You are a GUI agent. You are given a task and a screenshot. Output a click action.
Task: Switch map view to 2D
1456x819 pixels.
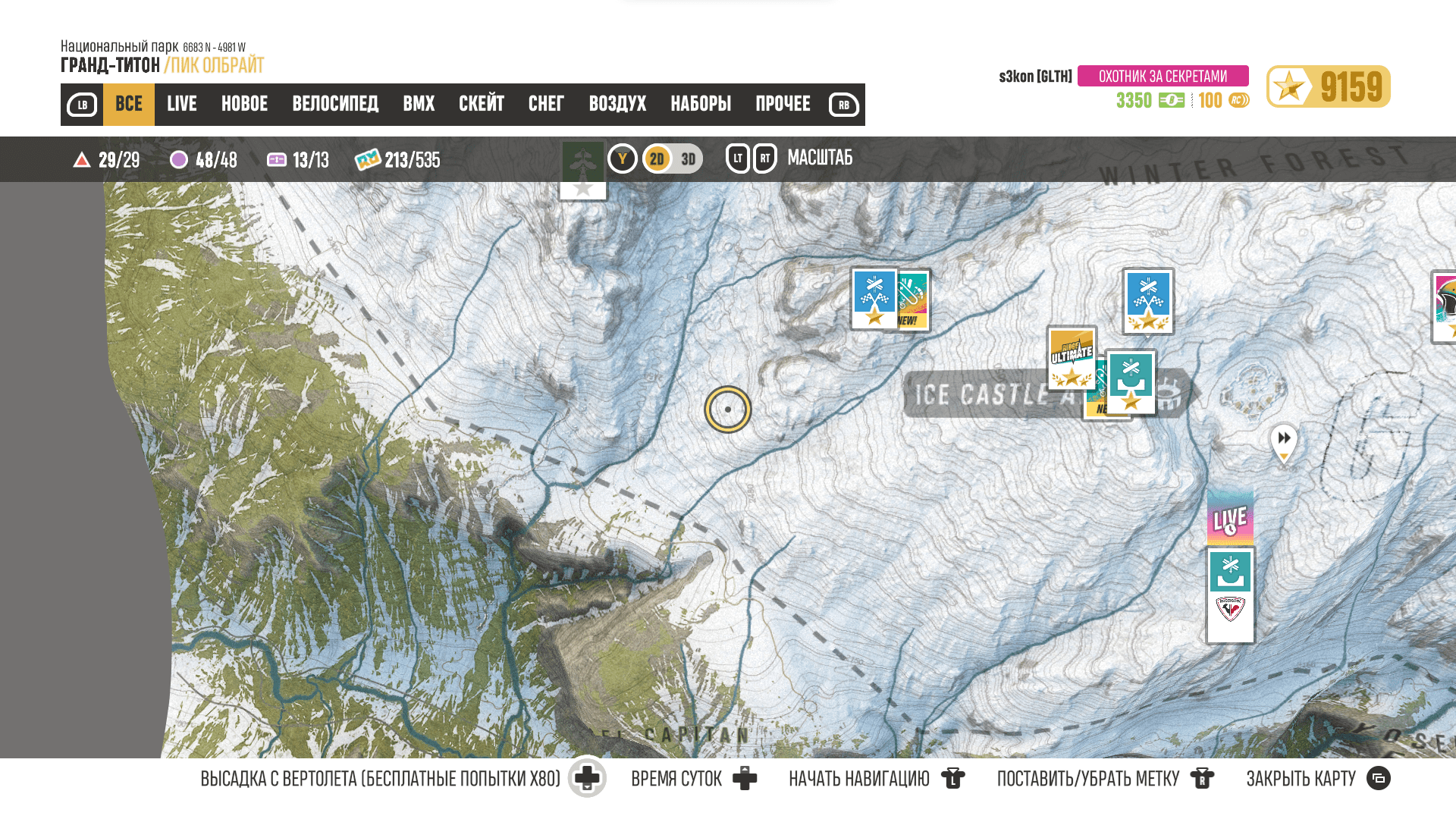(657, 159)
